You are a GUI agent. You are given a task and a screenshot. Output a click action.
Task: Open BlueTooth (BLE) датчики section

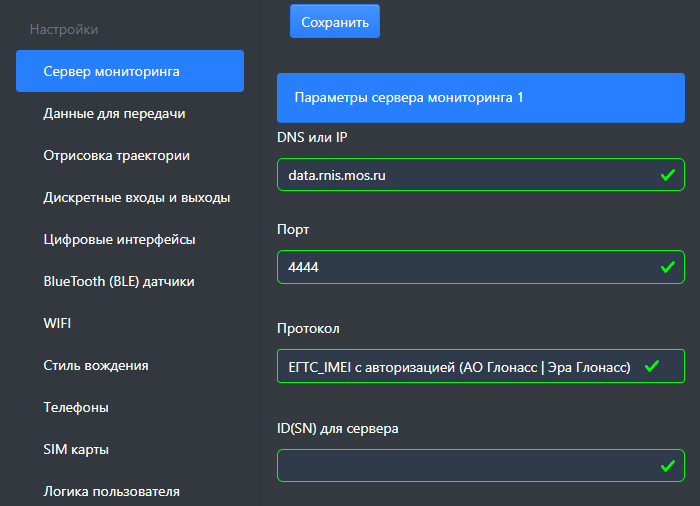(119, 282)
